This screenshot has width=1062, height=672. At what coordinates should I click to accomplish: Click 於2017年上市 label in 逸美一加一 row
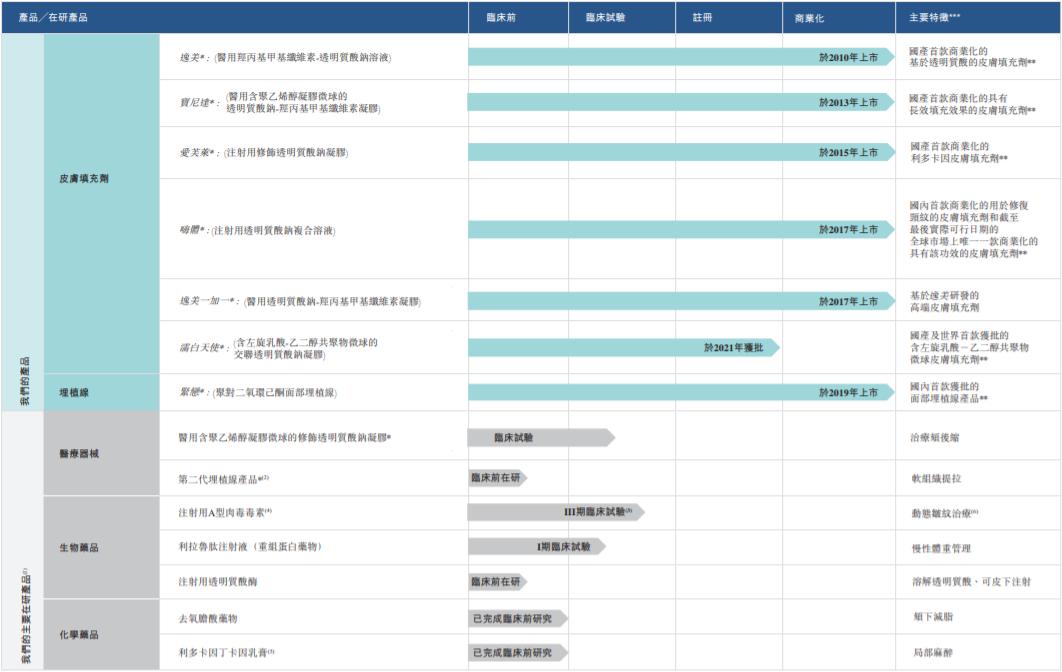tap(848, 301)
